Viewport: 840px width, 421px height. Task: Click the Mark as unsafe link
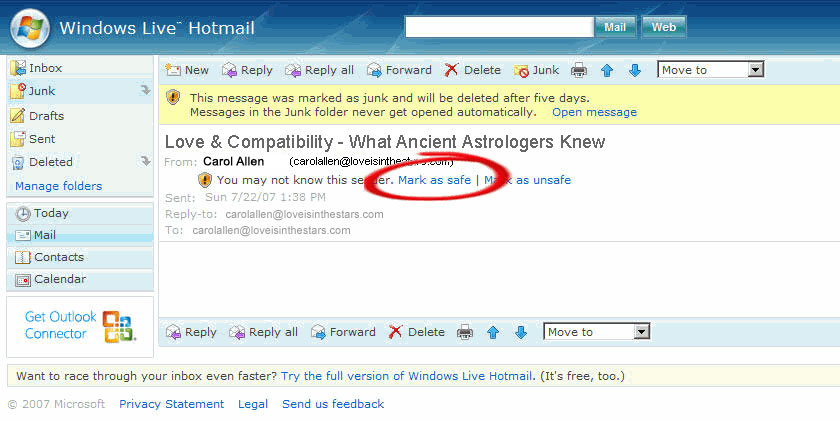pyautogui.click(x=528, y=180)
